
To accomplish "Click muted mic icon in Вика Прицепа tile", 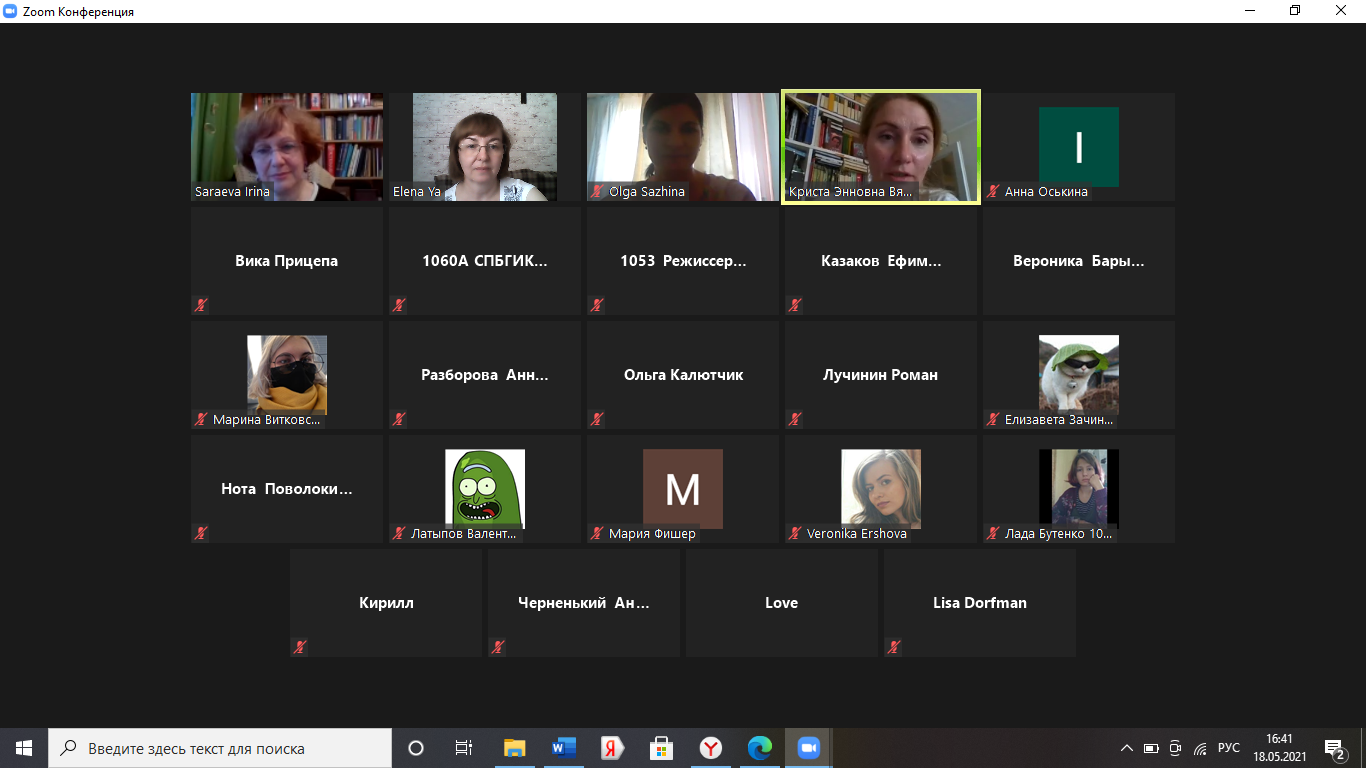I will point(201,306).
